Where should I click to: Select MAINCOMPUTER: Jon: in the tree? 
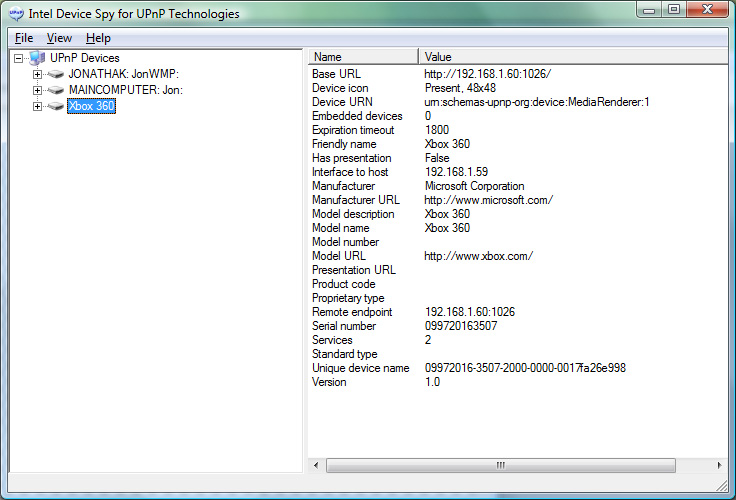pos(126,90)
